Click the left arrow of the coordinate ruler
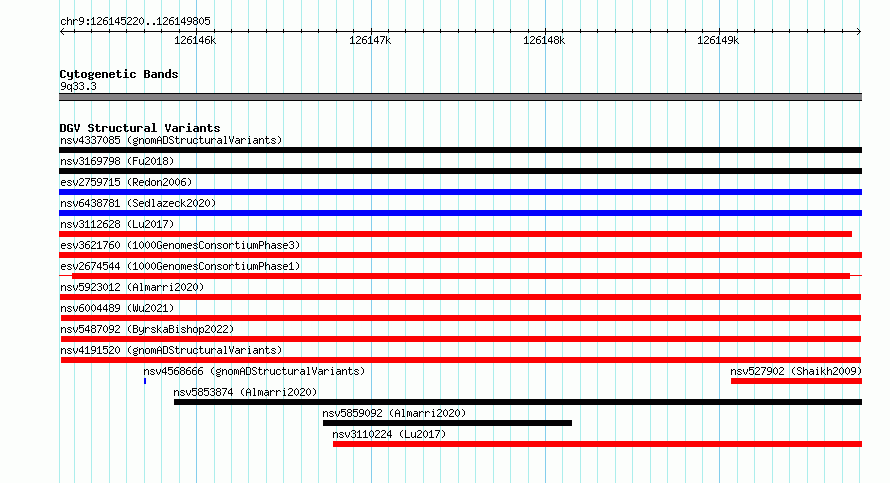 pos(62,31)
